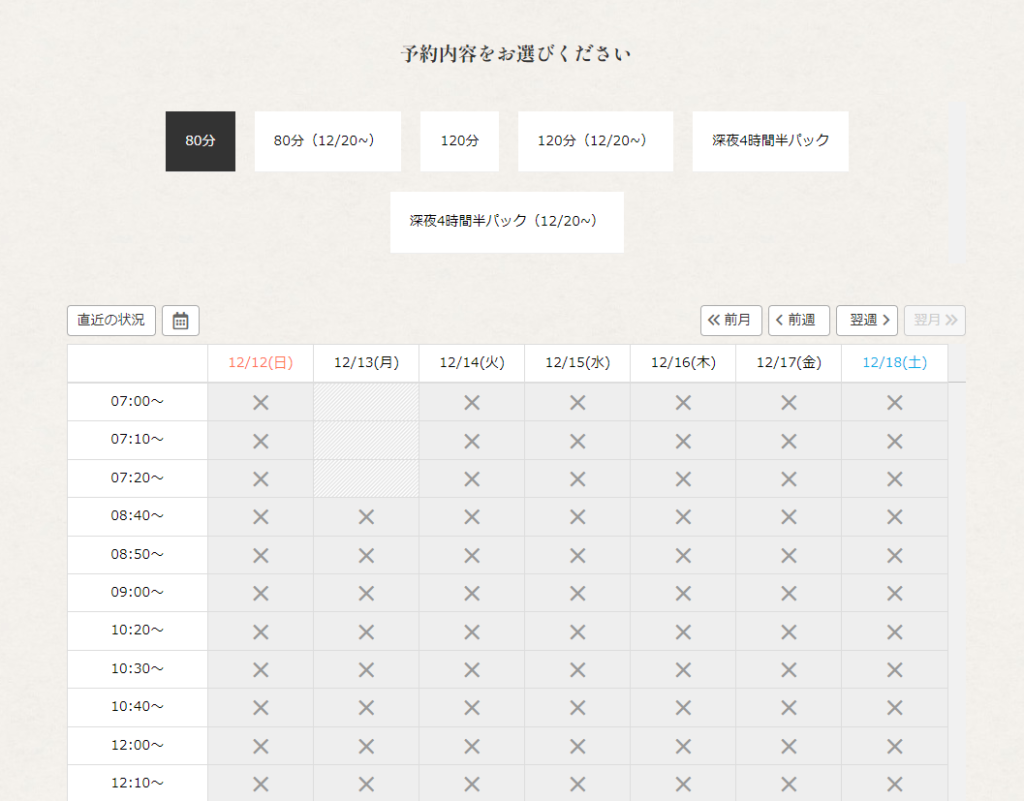Advance to next week with 翌週
Viewport: 1024px width, 801px height.
click(867, 321)
